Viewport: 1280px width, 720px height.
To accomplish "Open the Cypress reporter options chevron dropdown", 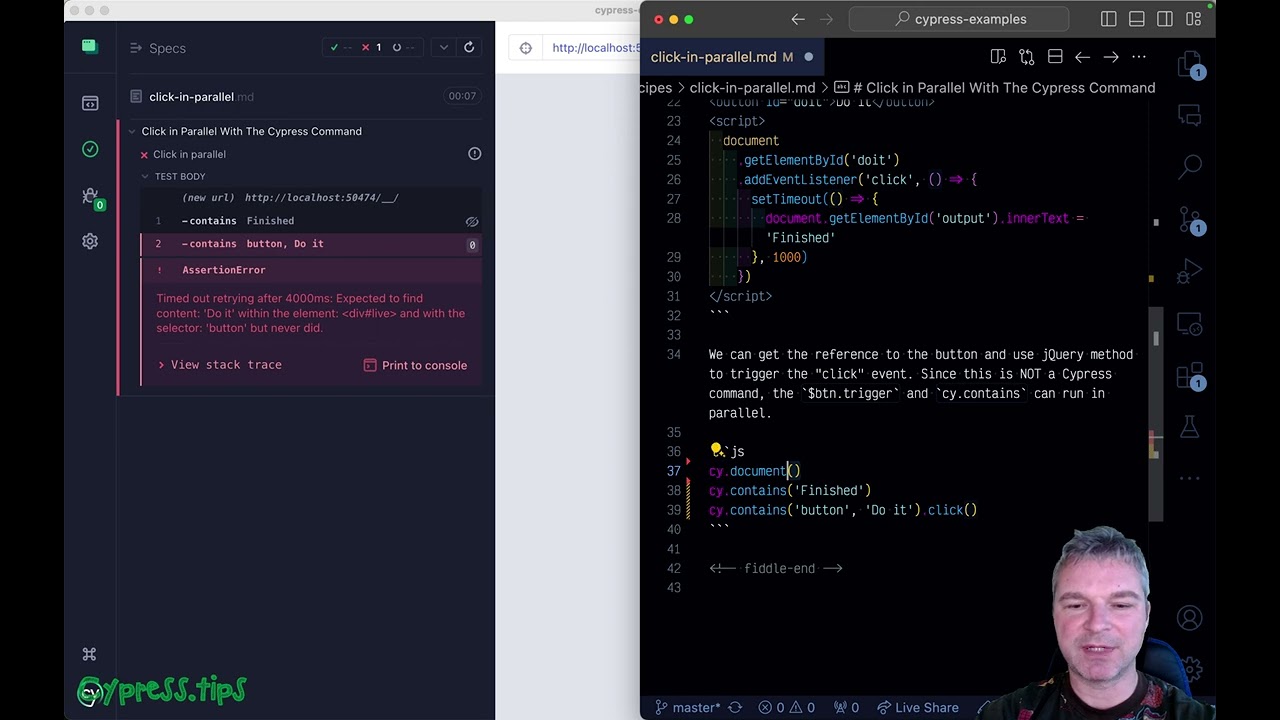I will pyautogui.click(x=444, y=47).
